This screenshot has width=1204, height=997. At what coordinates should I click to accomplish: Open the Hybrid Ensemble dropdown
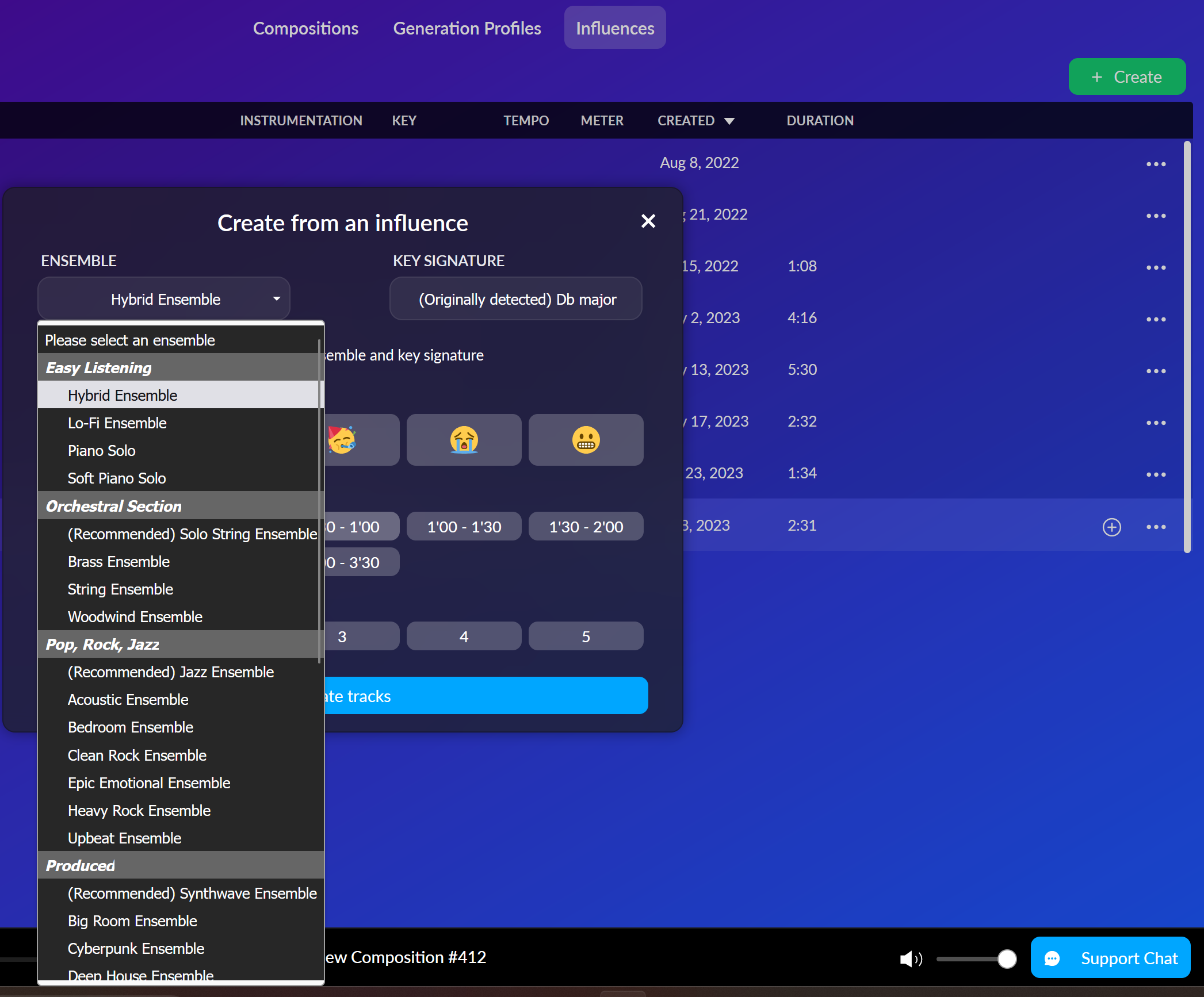(164, 299)
